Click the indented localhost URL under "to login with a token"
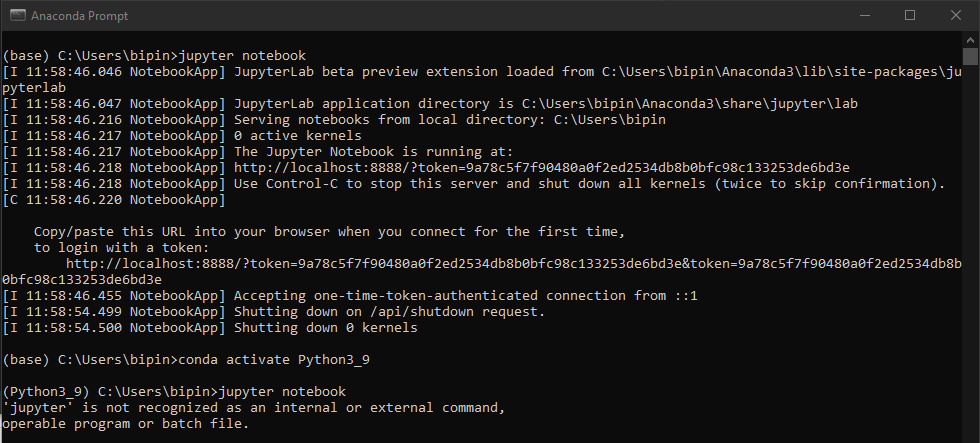The width and height of the screenshot is (980, 443). (513, 264)
